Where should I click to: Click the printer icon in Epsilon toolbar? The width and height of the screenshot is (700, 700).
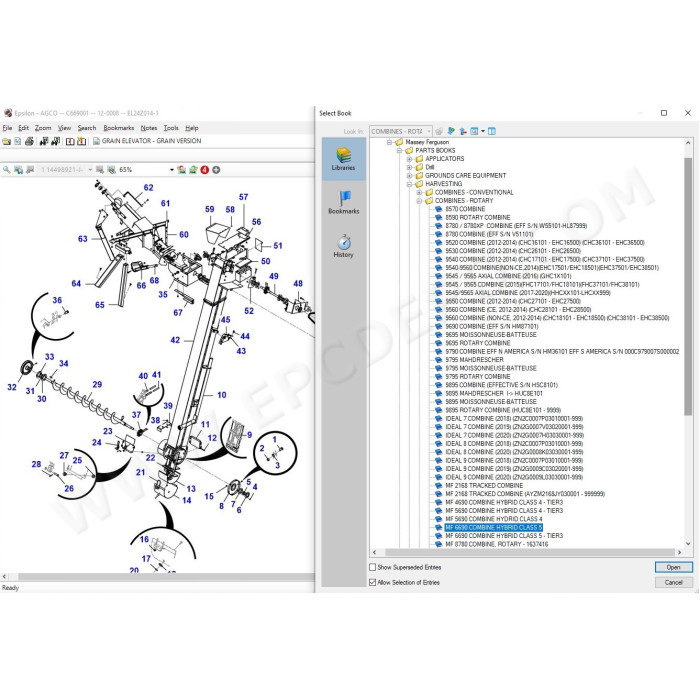pyautogui.click(x=29, y=142)
